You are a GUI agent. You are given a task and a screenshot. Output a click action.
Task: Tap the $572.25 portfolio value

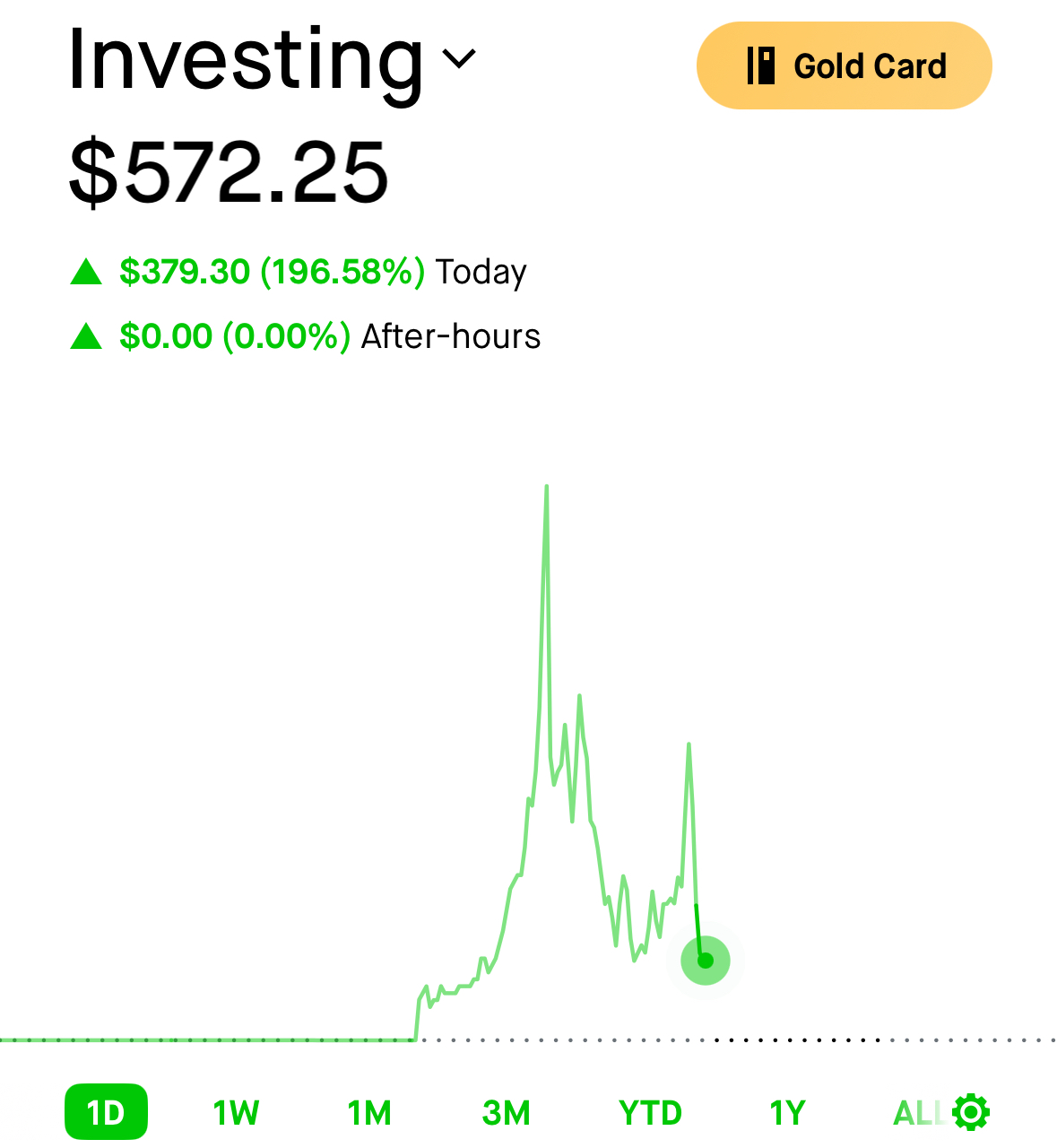[x=229, y=172]
